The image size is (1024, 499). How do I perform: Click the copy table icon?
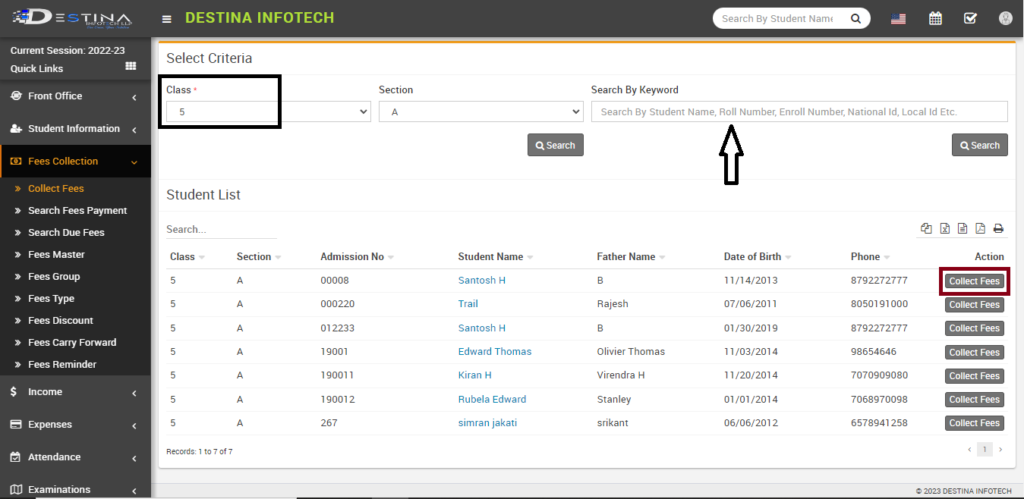click(926, 229)
